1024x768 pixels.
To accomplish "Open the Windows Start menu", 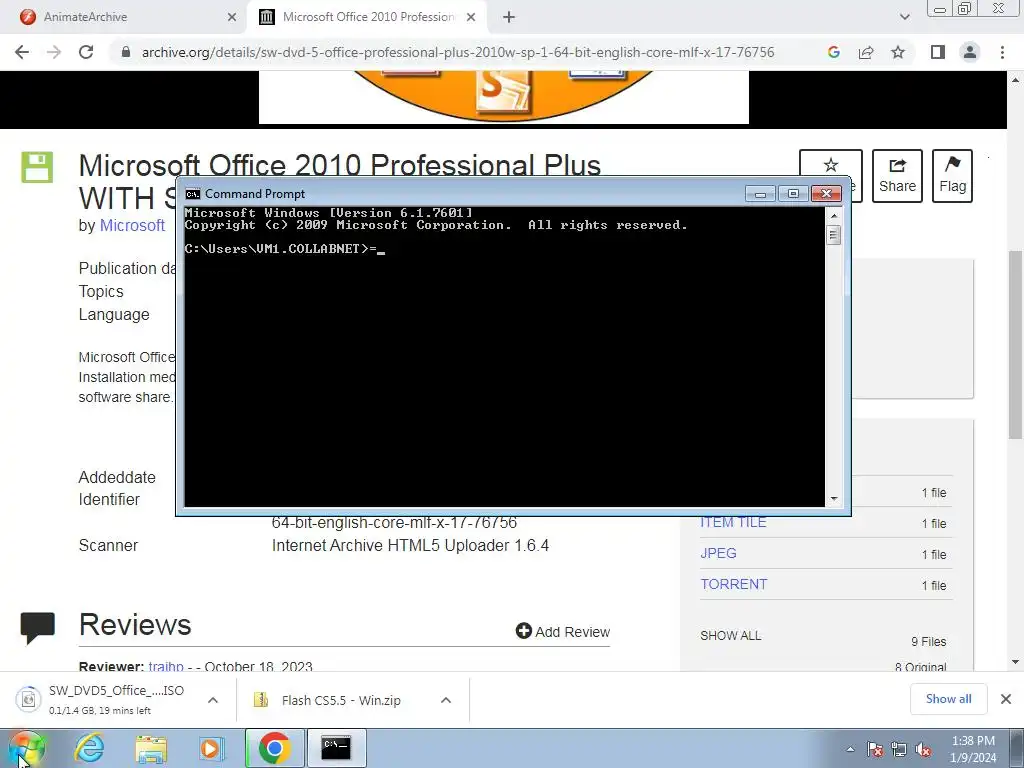I will point(26,749).
